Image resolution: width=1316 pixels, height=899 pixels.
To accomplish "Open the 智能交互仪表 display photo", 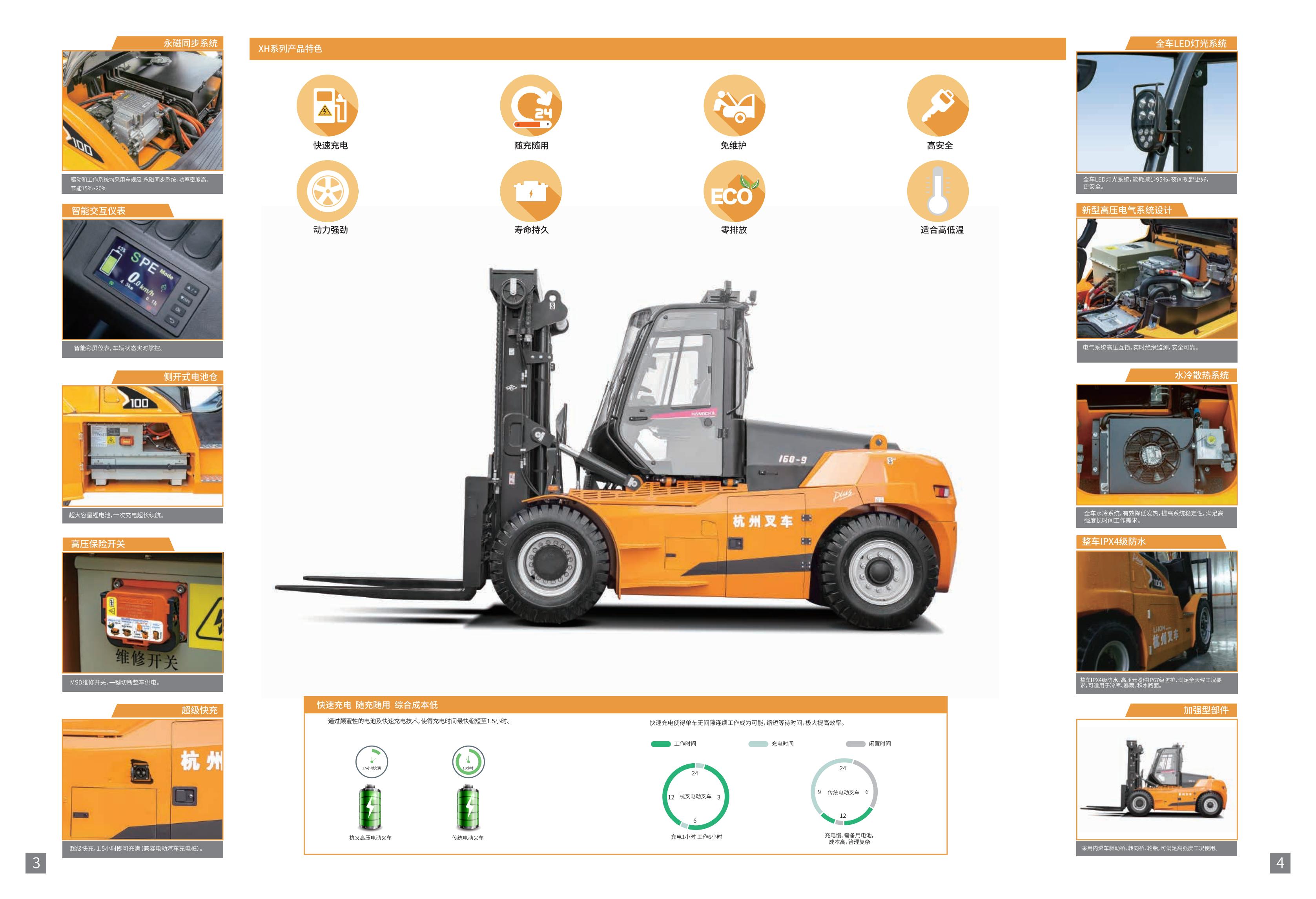I will [x=142, y=279].
